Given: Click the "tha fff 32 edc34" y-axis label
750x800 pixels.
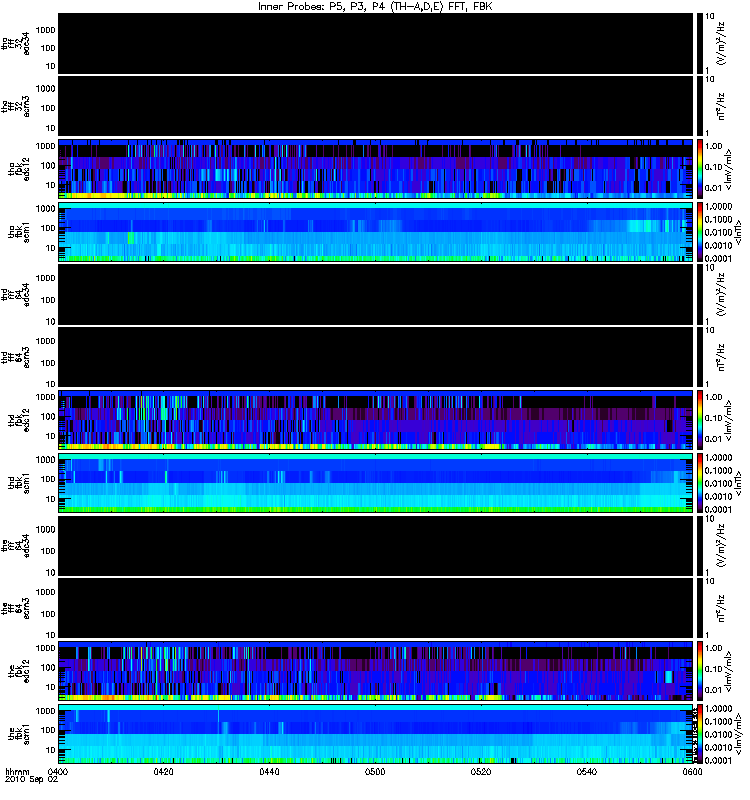Looking at the screenshot, I should [x=15, y=43].
